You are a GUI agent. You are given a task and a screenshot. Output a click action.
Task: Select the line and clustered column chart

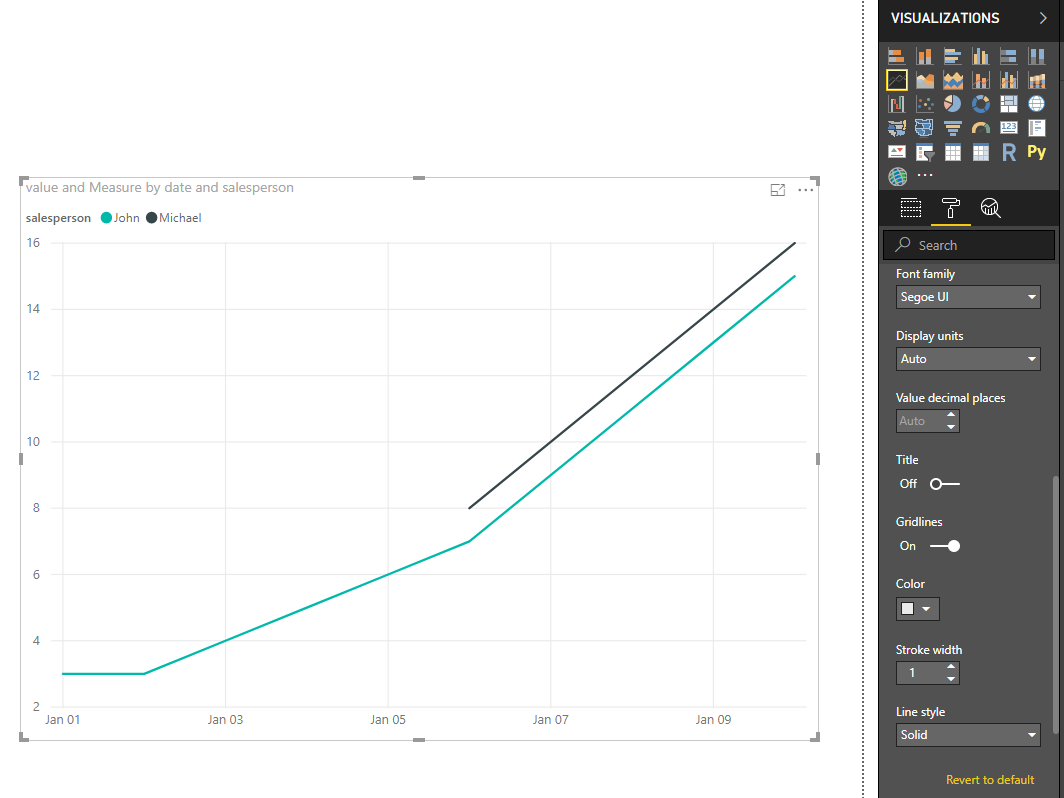(1009, 80)
